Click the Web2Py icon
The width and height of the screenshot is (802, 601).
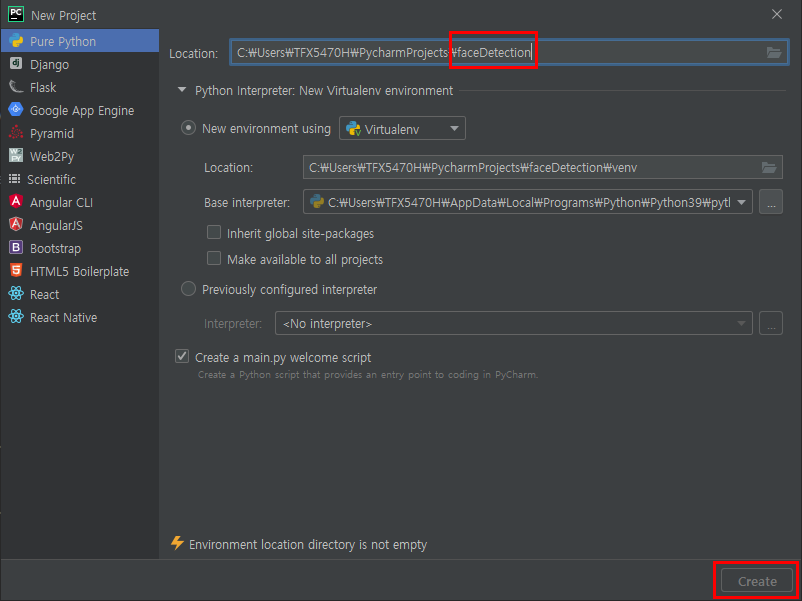click(x=16, y=155)
